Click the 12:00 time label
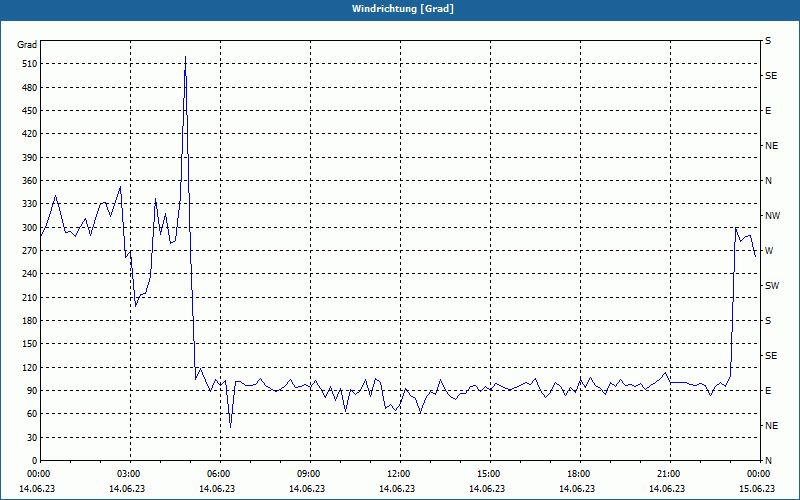Viewport: 800px width, 500px height. point(398,474)
